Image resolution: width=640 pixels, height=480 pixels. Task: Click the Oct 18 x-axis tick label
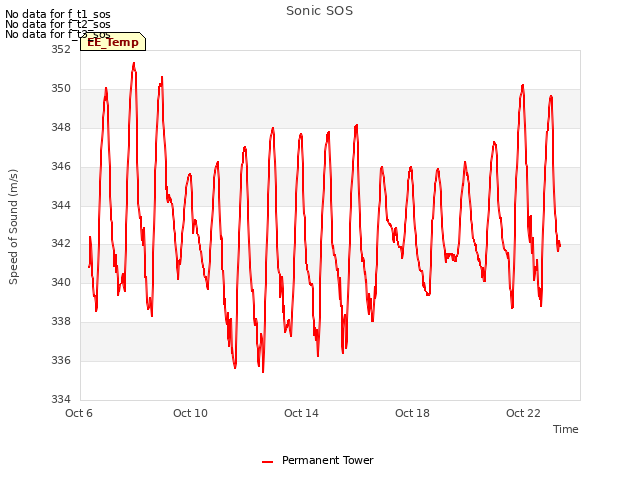(x=412, y=413)
